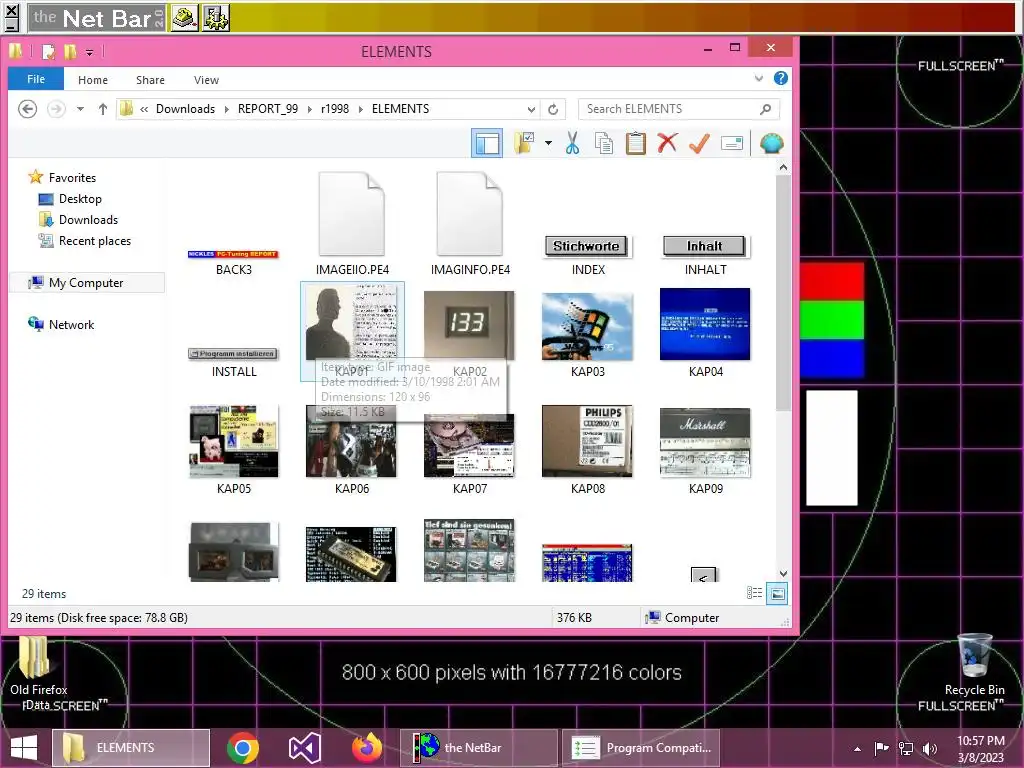Open Firefox from the taskbar
Viewport: 1024px width, 768px height.
[366, 748]
